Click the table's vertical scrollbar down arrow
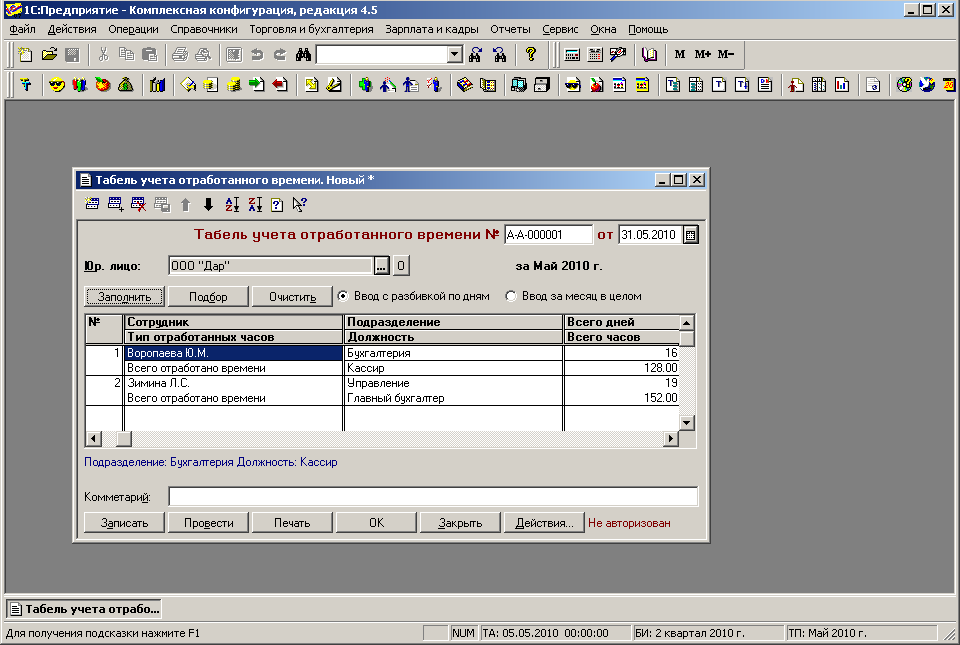Screen dimensions: 960x645 pyautogui.click(x=687, y=423)
